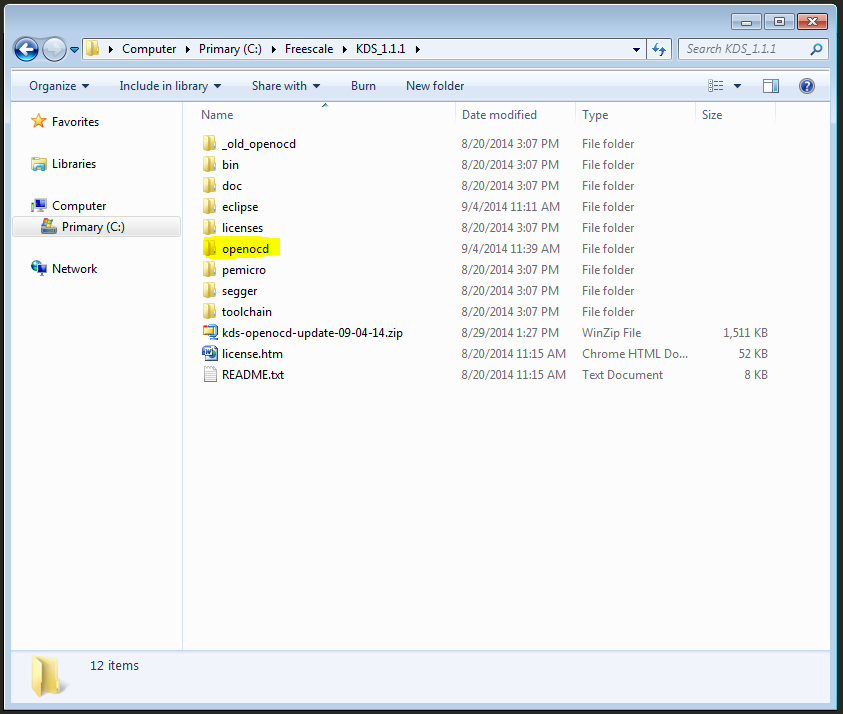Maximize the Explorer window
843x714 pixels.
pyautogui.click(x=779, y=22)
